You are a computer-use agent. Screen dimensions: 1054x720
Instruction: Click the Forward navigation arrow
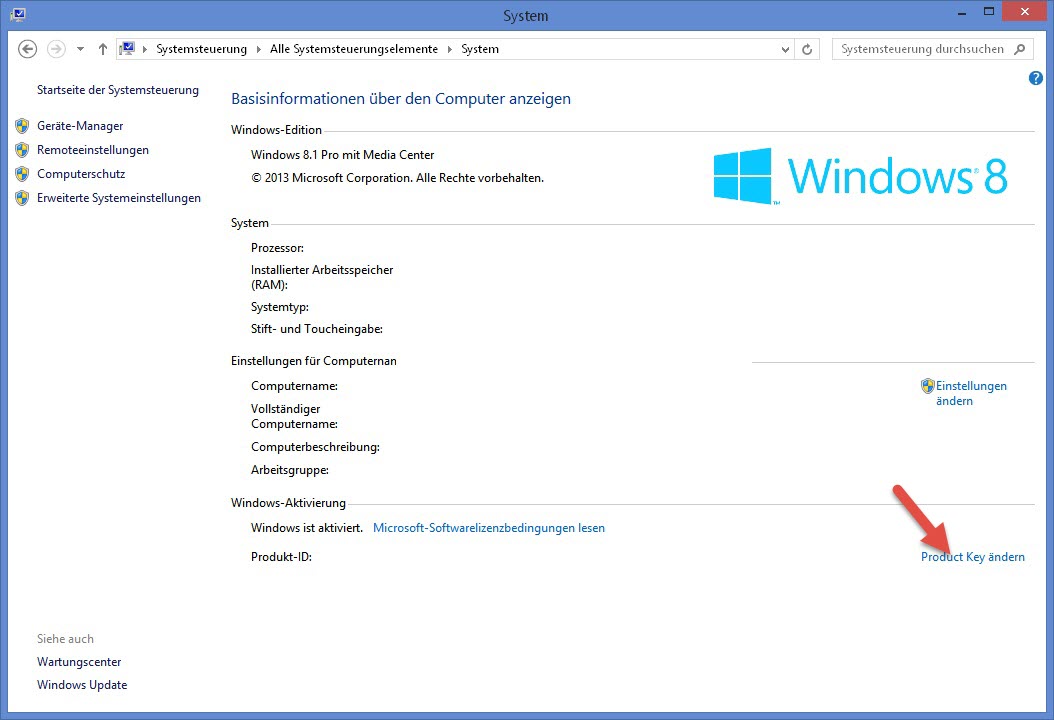coord(56,49)
